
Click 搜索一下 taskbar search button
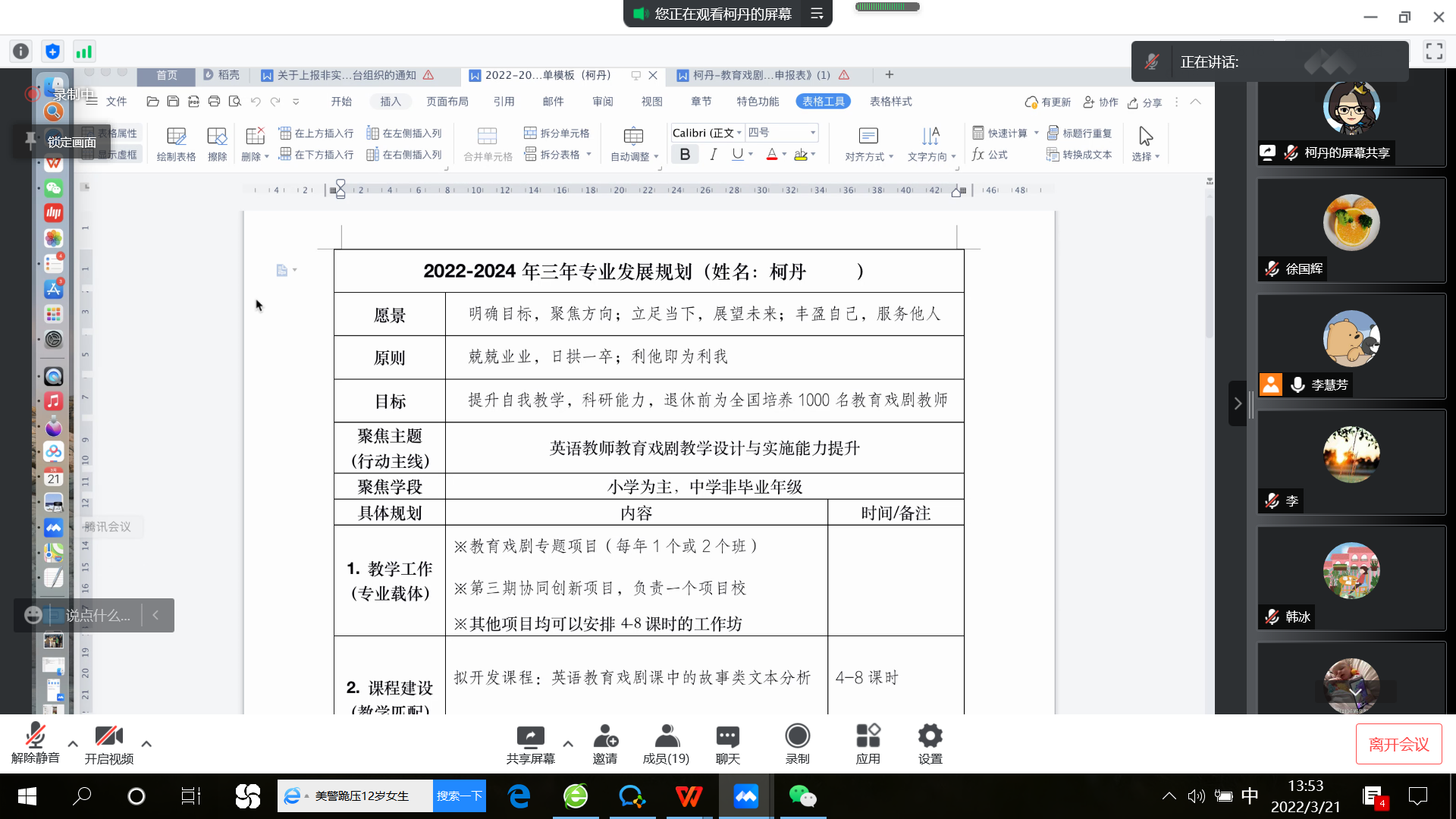click(x=460, y=796)
